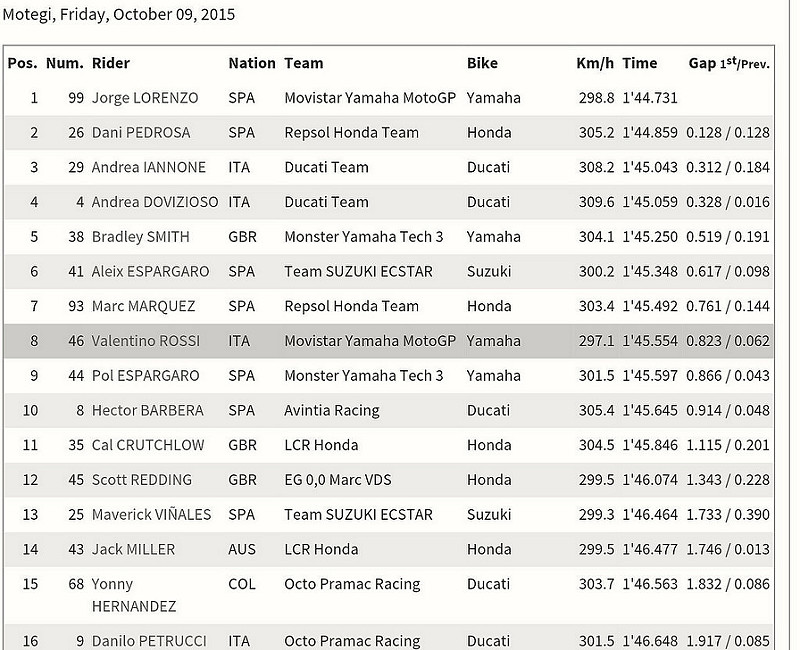The image size is (800, 650).
Task: Click the Gap 1st/Prev. column header
Action: [x=729, y=63]
